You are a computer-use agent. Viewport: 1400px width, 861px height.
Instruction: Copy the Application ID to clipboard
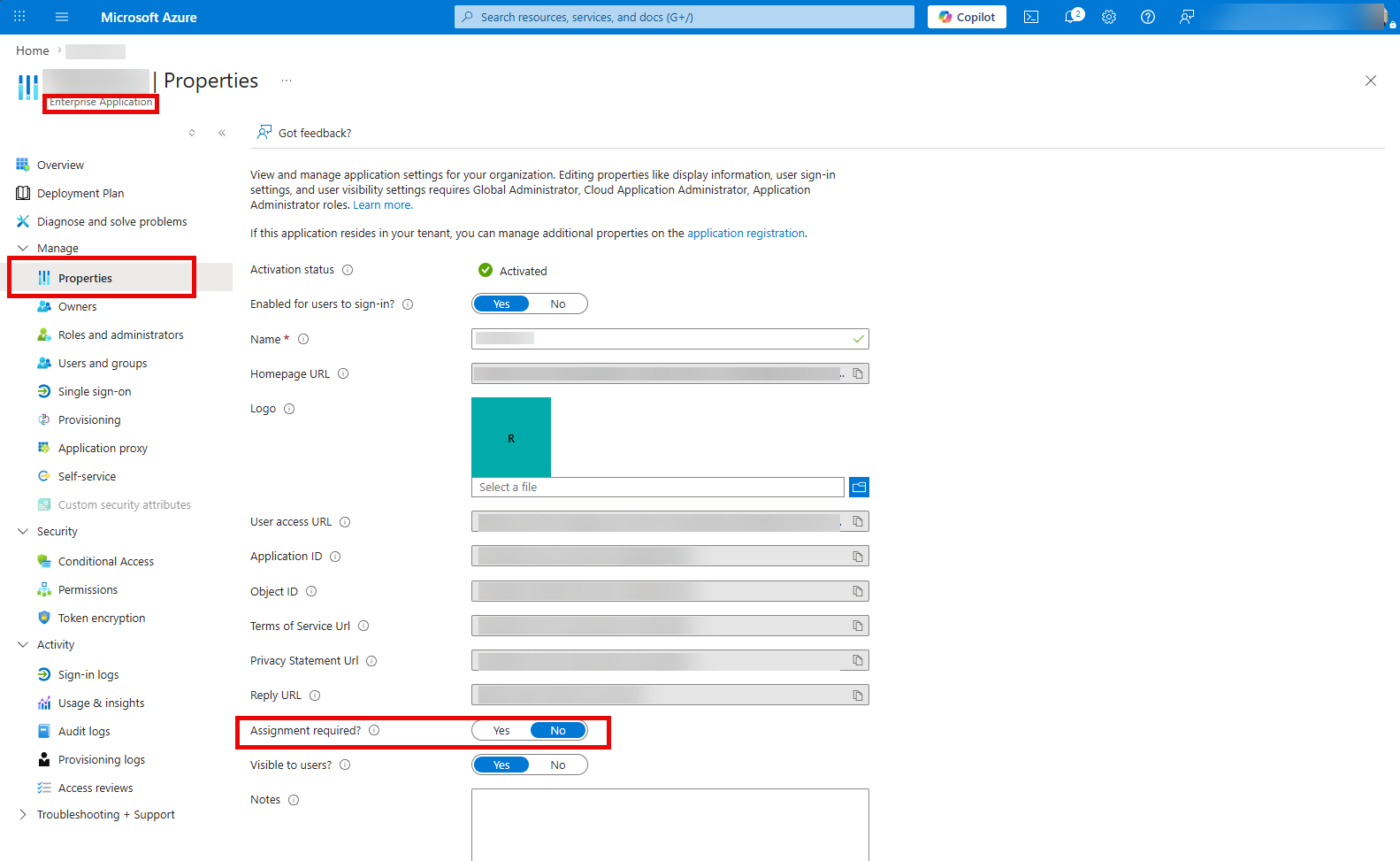pos(857,557)
